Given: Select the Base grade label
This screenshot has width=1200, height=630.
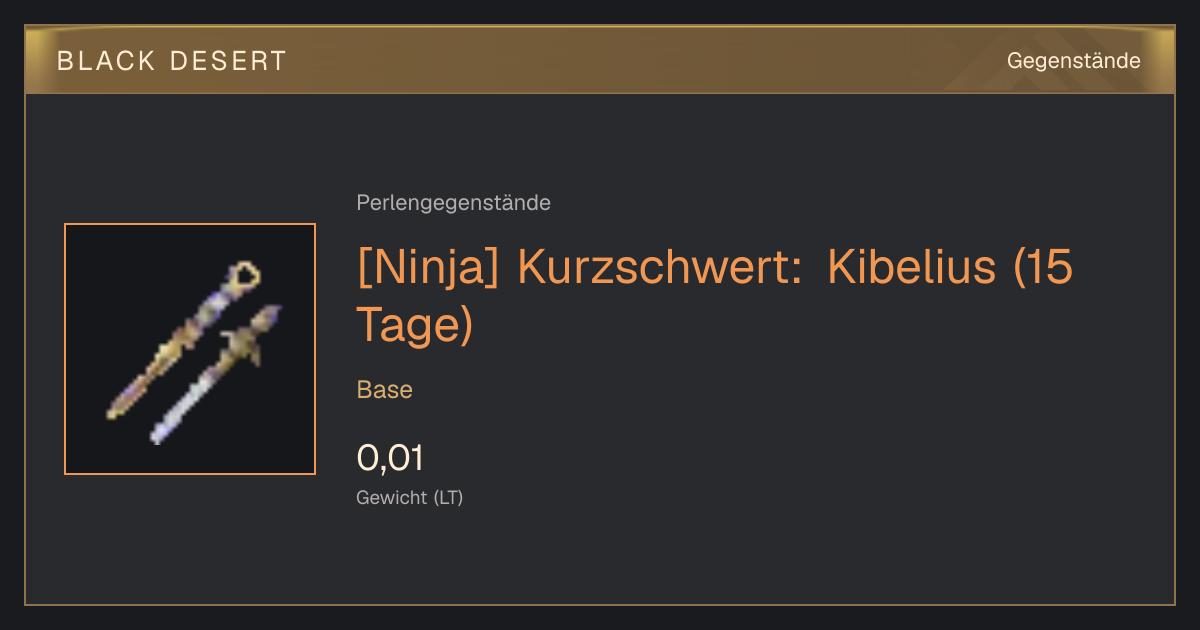Looking at the screenshot, I should click(384, 390).
